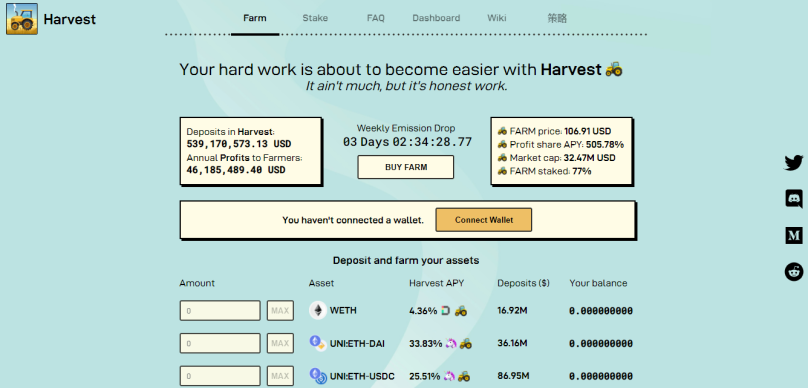Image resolution: width=808 pixels, height=388 pixels.
Task: Focus the UNI:ETH-DAI amount input field
Action: click(220, 343)
